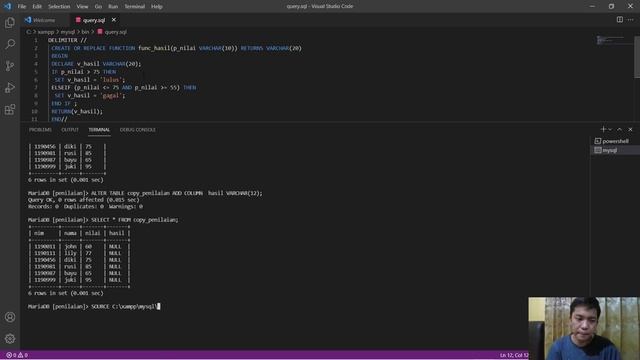Open the Selection menu
Screen dimensions: 640x360
(59, 6)
